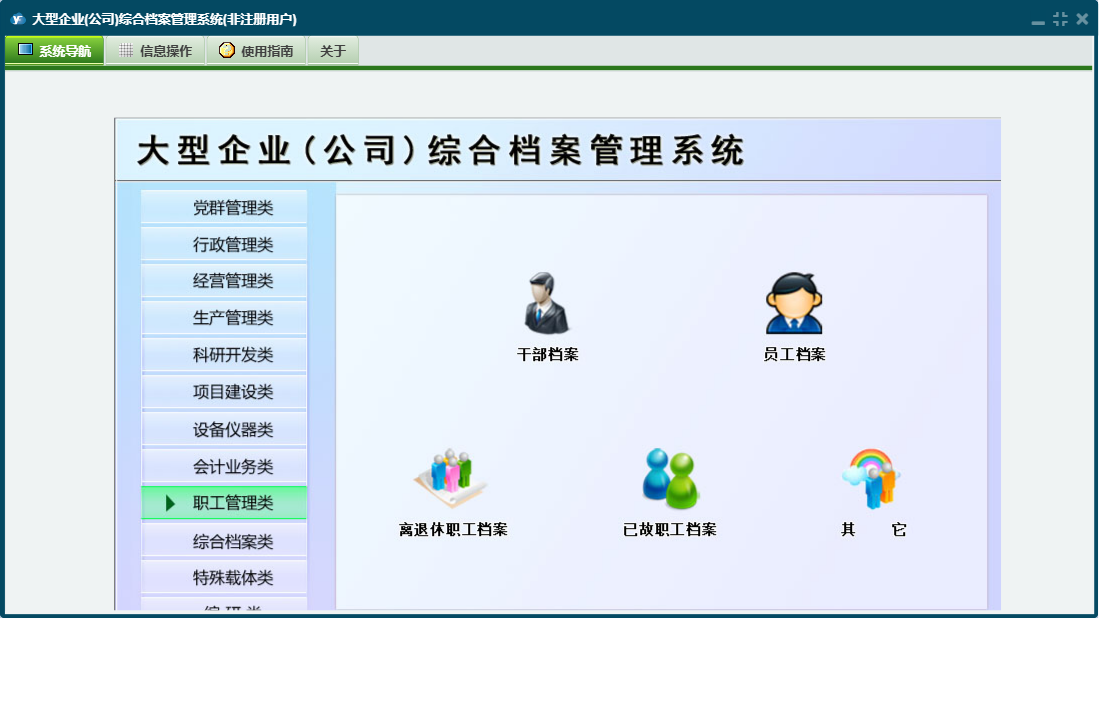Open the 已故职工档案 two-people icon
This screenshot has height=723, width=1099.
(670, 478)
